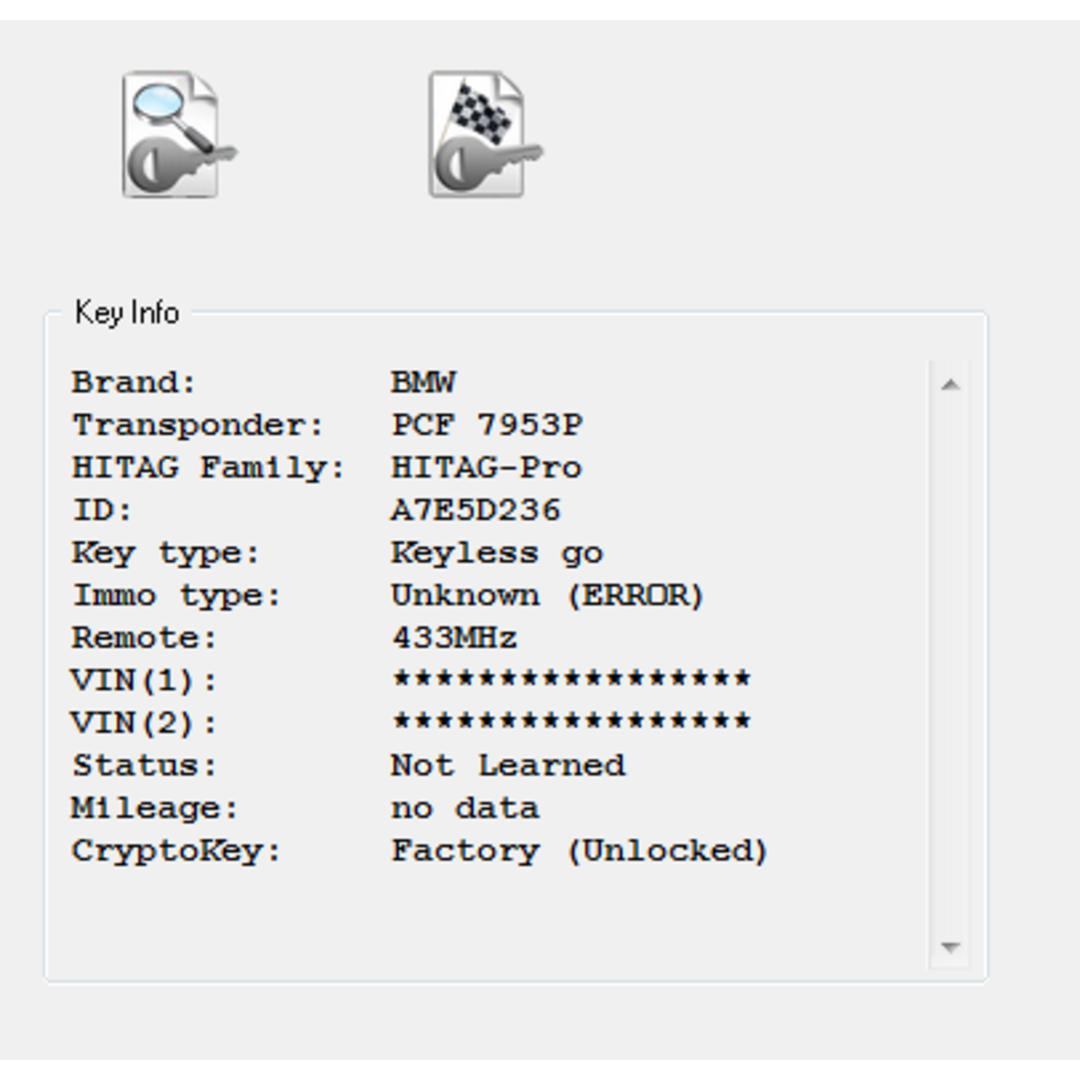Click the CryptoKey: field label
1080x1080 pixels.
coord(177,851)
